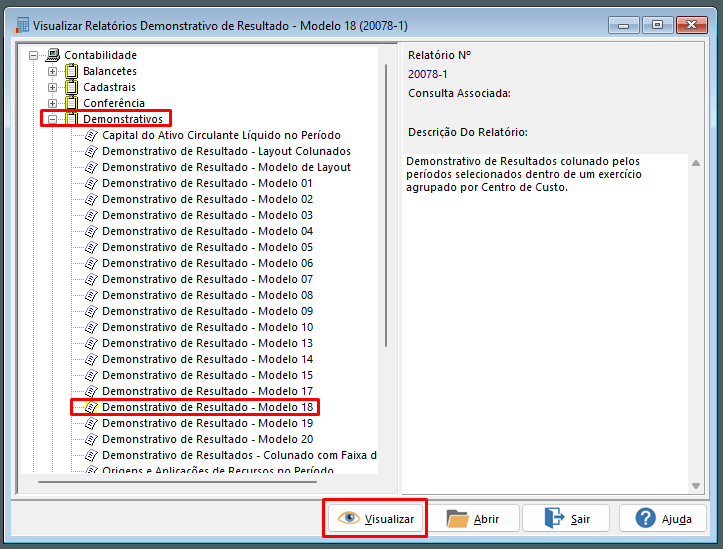
Task: Expand the Conferência folder
Action: (52, 103)
